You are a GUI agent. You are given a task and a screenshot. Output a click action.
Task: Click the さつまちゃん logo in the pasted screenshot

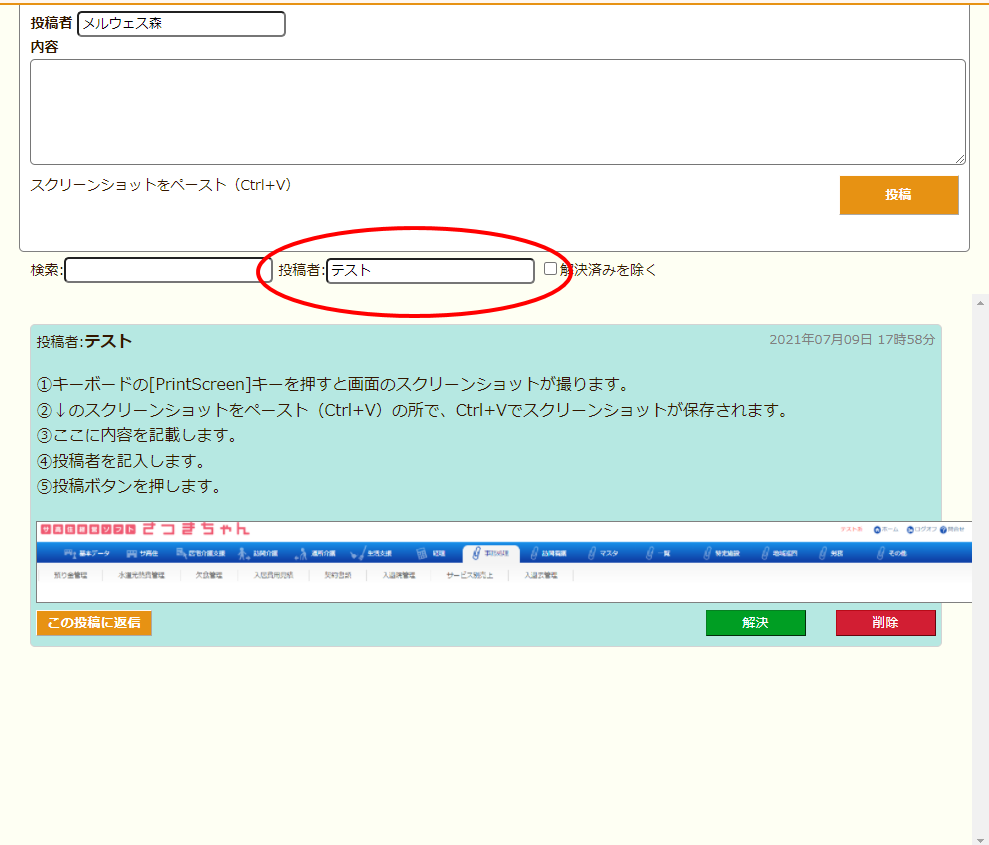pyautogui.click(x=195, y=529)
